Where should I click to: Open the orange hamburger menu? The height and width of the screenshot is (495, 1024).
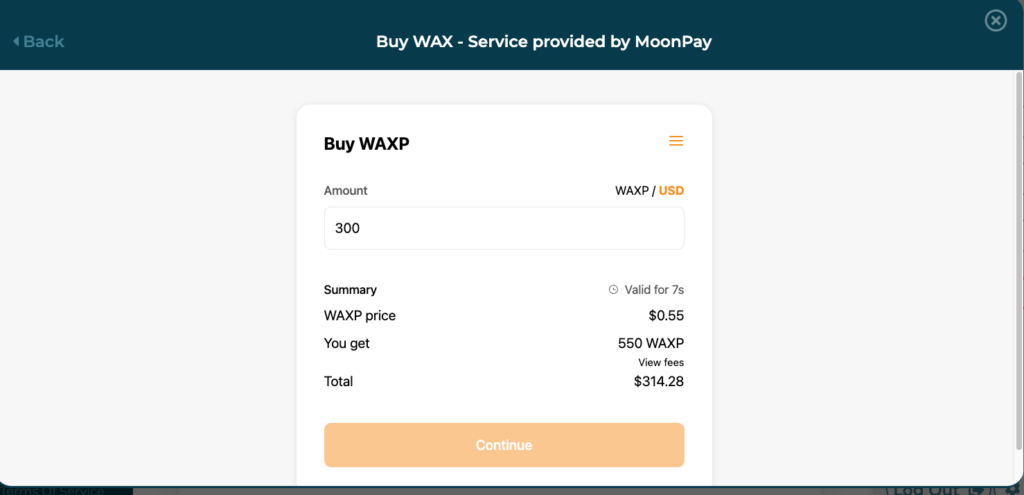(676, 141)
